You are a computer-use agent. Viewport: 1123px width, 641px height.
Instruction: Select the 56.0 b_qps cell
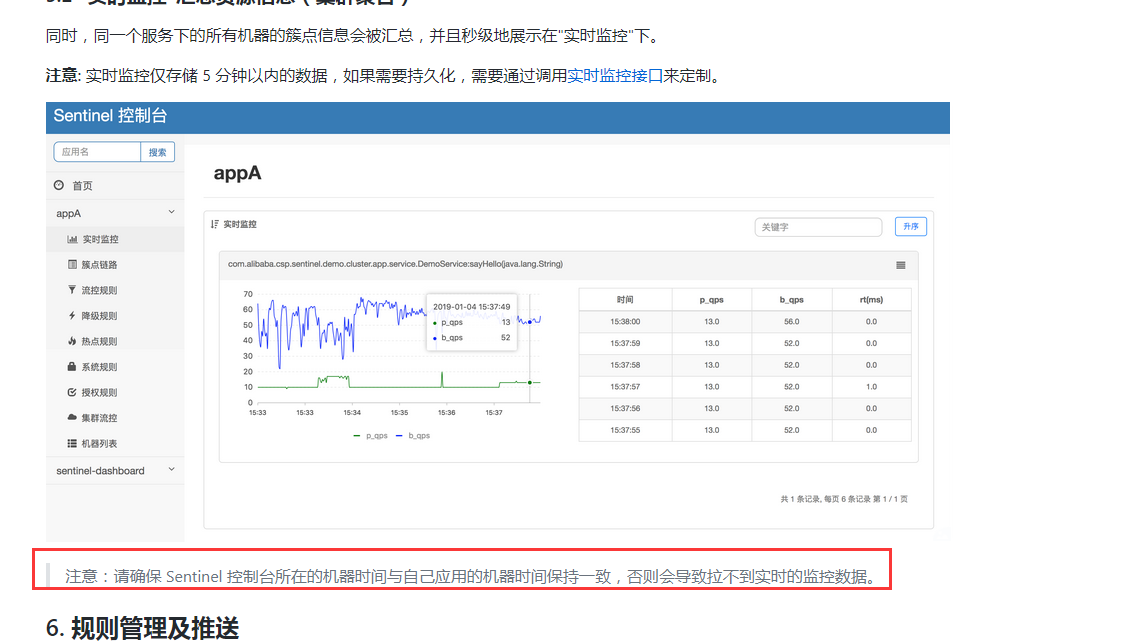[791, 322]
